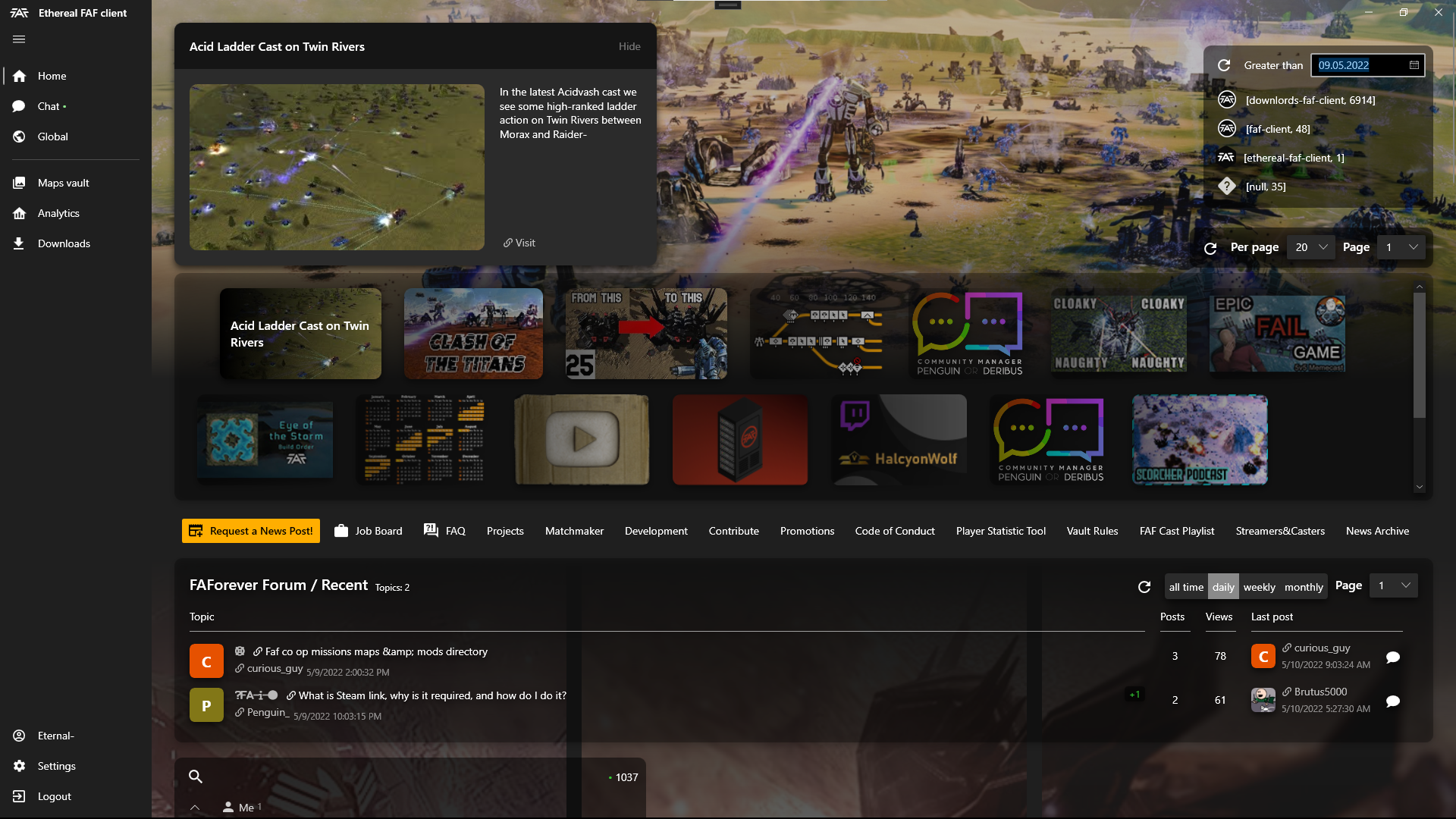Open the Vault Rules link
This screenshot has width=1456, height=819.
1092,531
